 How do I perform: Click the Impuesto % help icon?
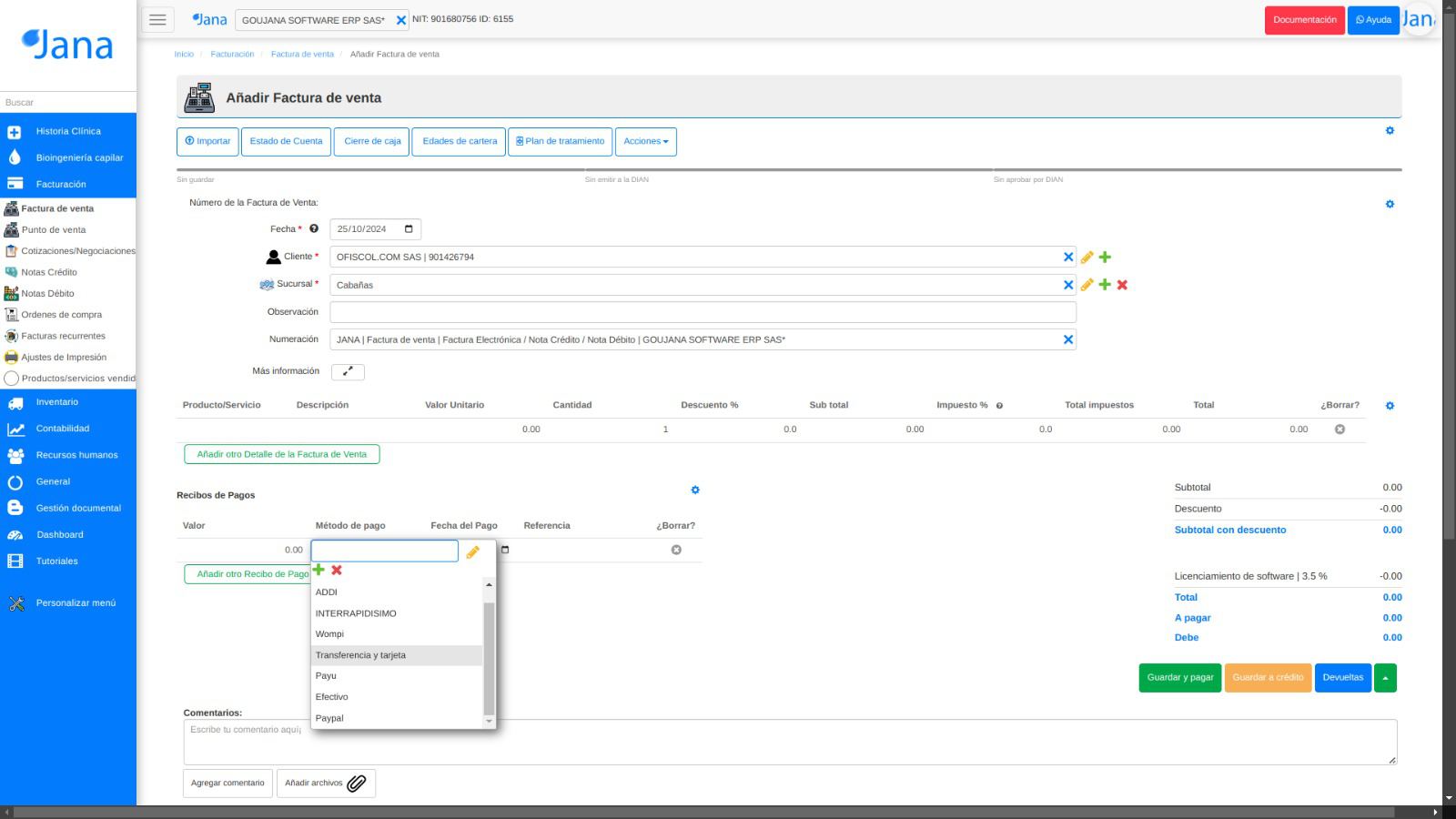click(x=999, y=406)
